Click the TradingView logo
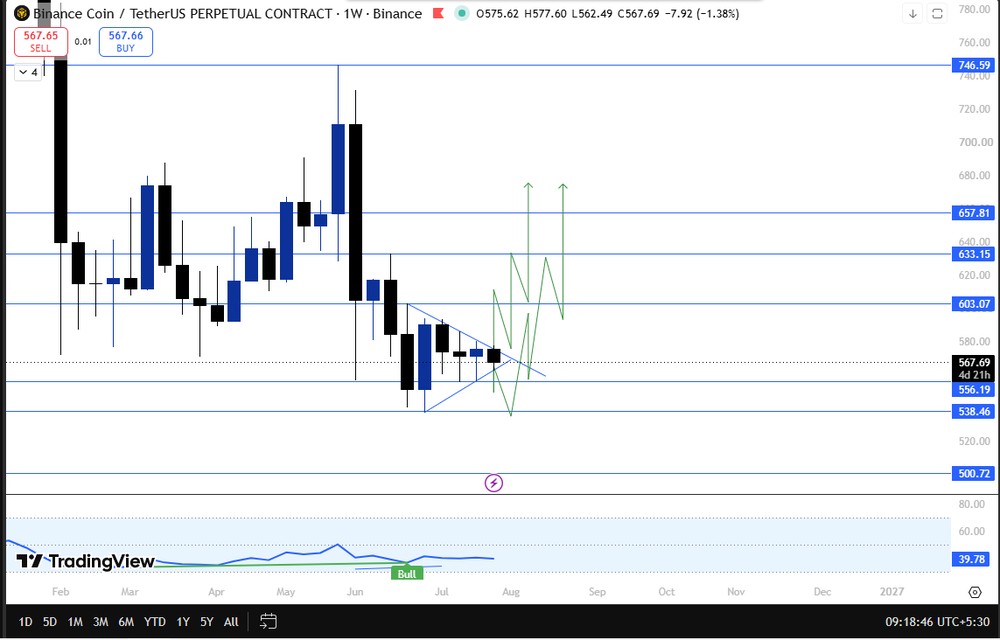Screen dimensions: 1000x640 pos(85,561)
